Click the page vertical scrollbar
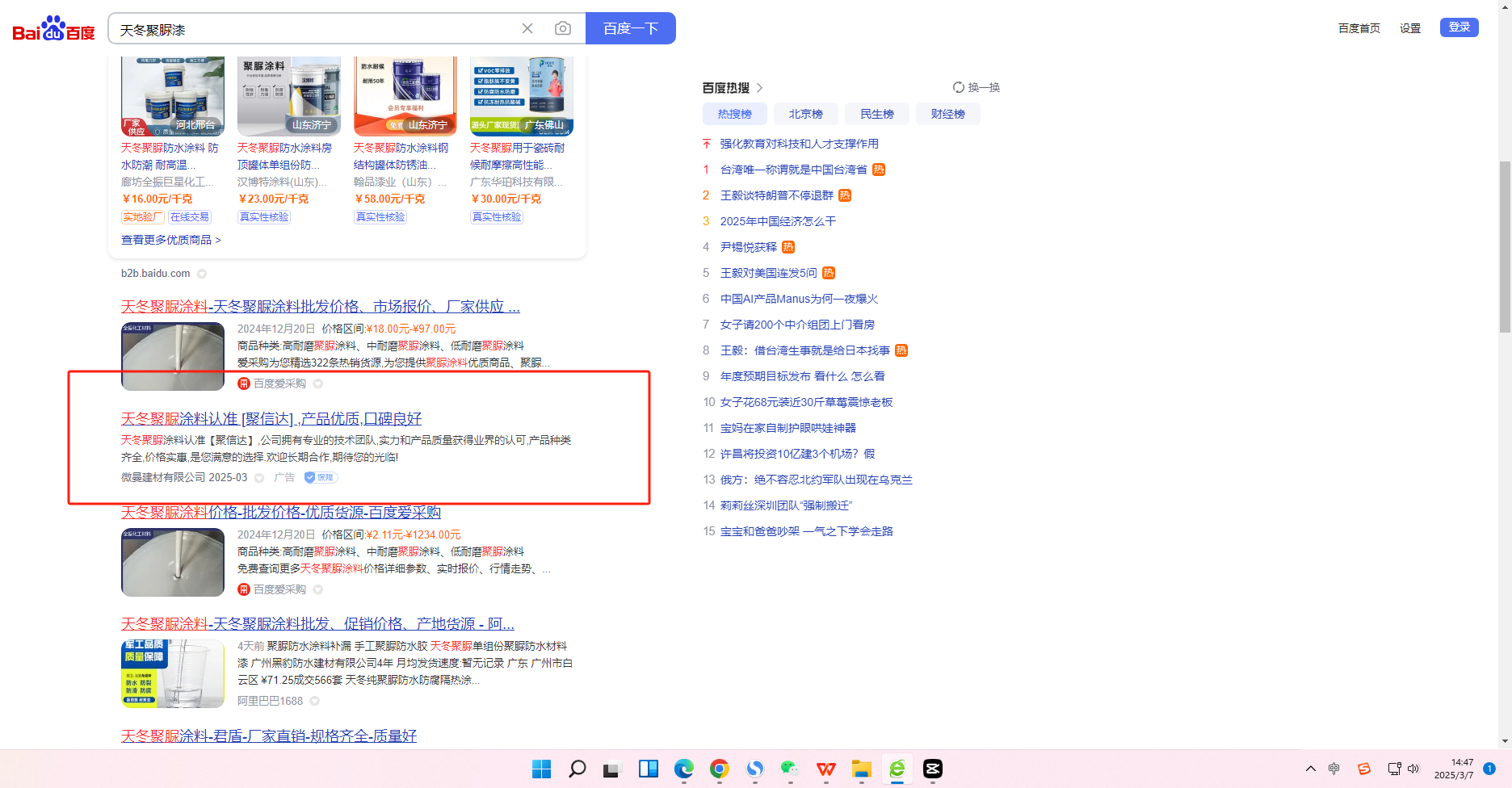 [1505, 246]
